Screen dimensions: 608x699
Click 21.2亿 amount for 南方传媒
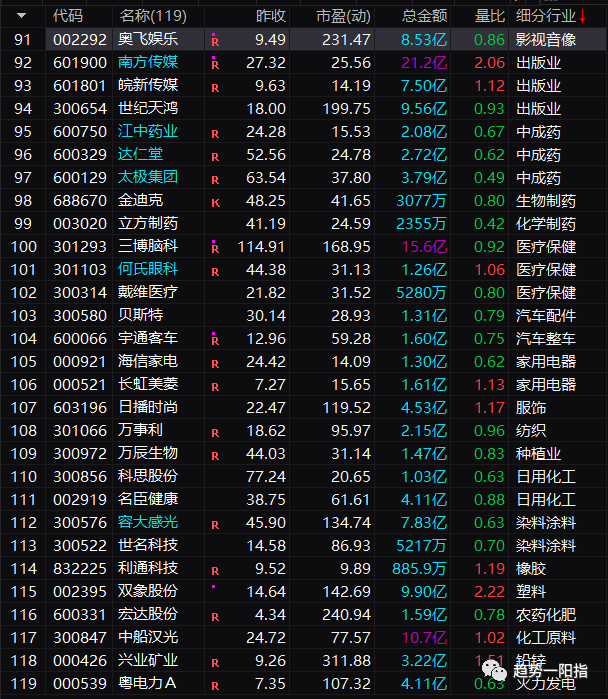[x=424, y=63]
